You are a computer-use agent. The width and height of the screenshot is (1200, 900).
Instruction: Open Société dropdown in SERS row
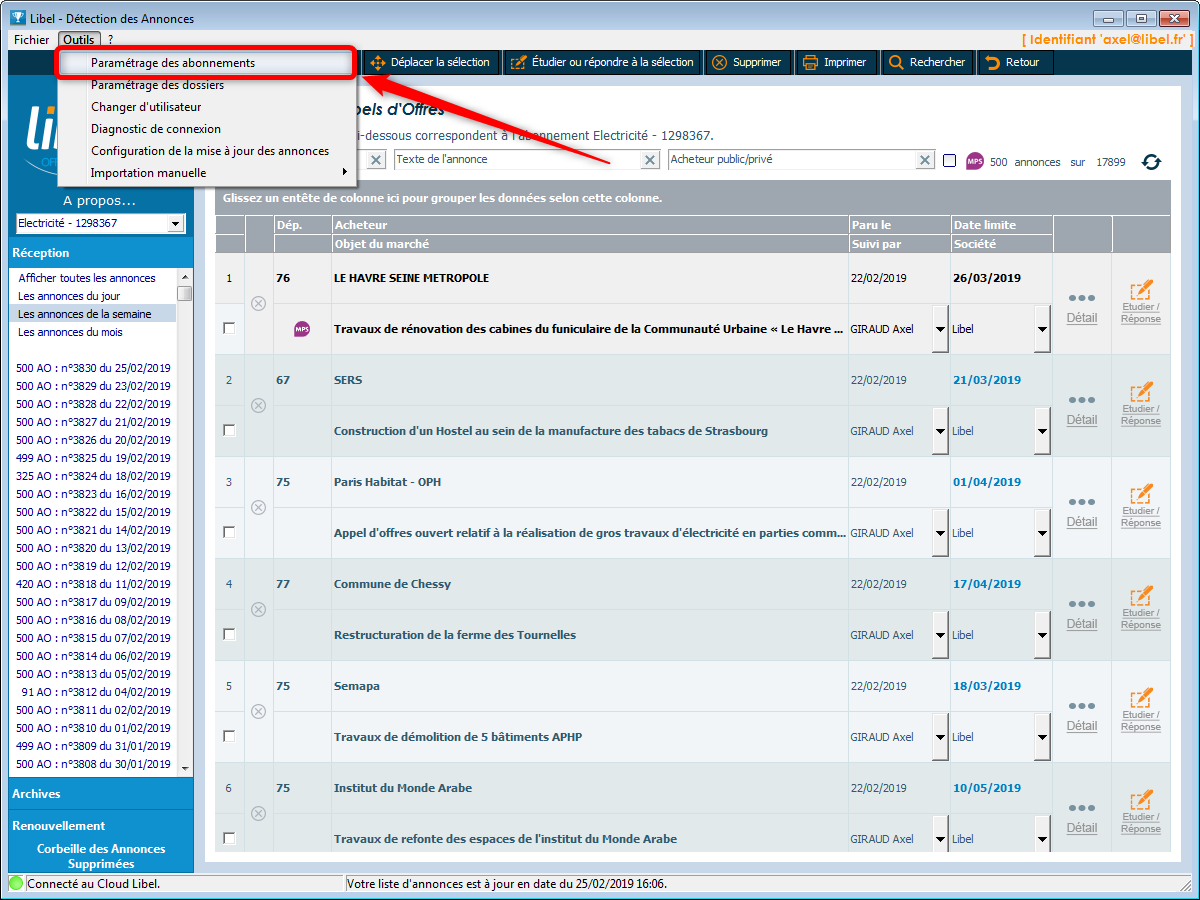pyautogui.click(x=1043, y=431)
